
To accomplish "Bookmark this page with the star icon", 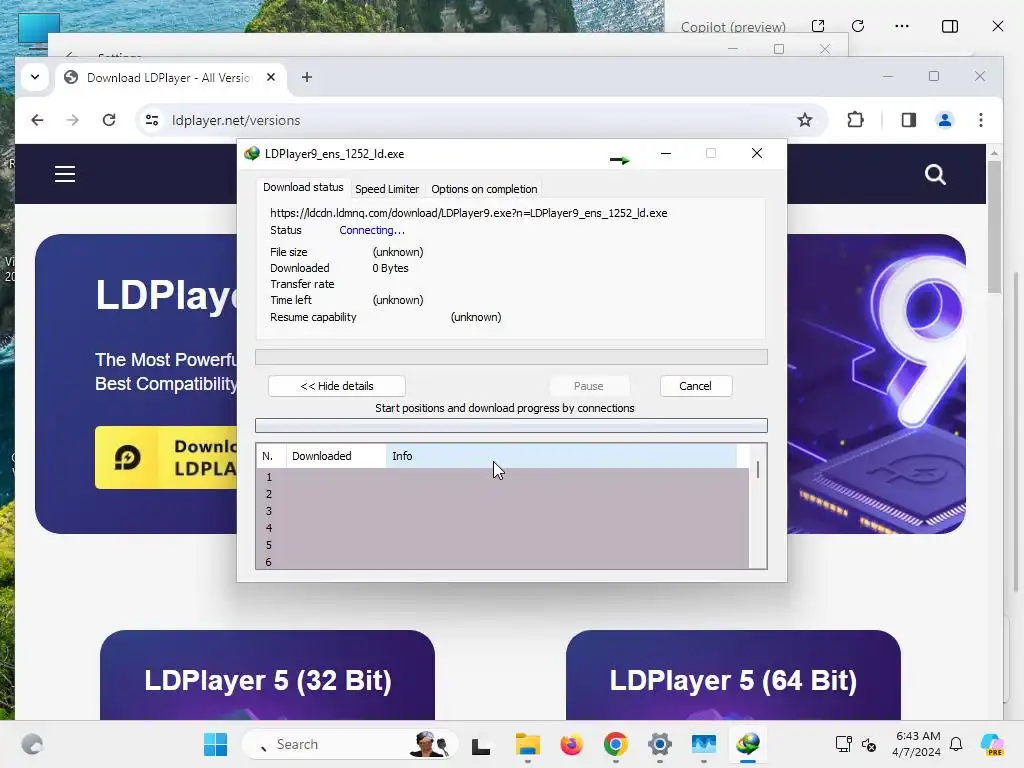I will point(805,120).
